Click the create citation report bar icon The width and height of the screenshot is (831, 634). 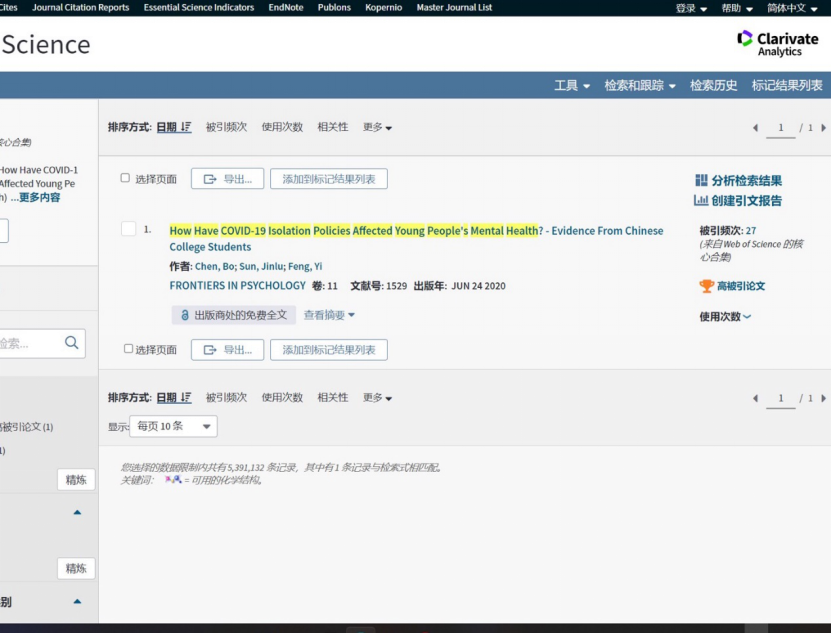pos(701,201)
